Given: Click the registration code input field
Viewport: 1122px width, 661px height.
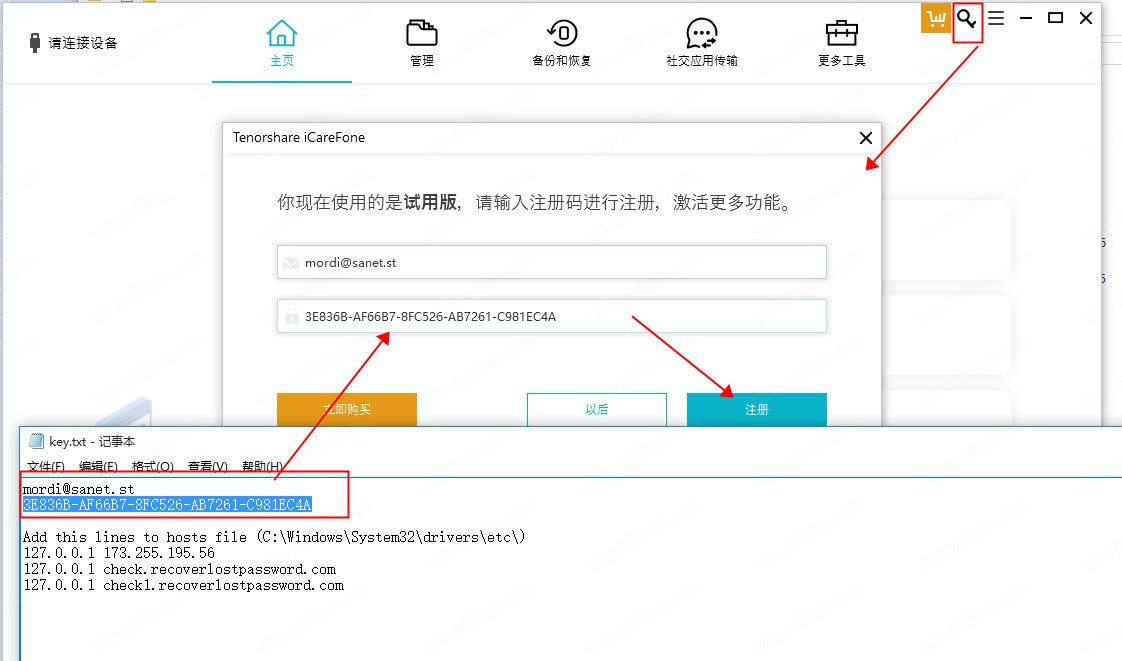Looking at the screenshot, I should (552, 316).
